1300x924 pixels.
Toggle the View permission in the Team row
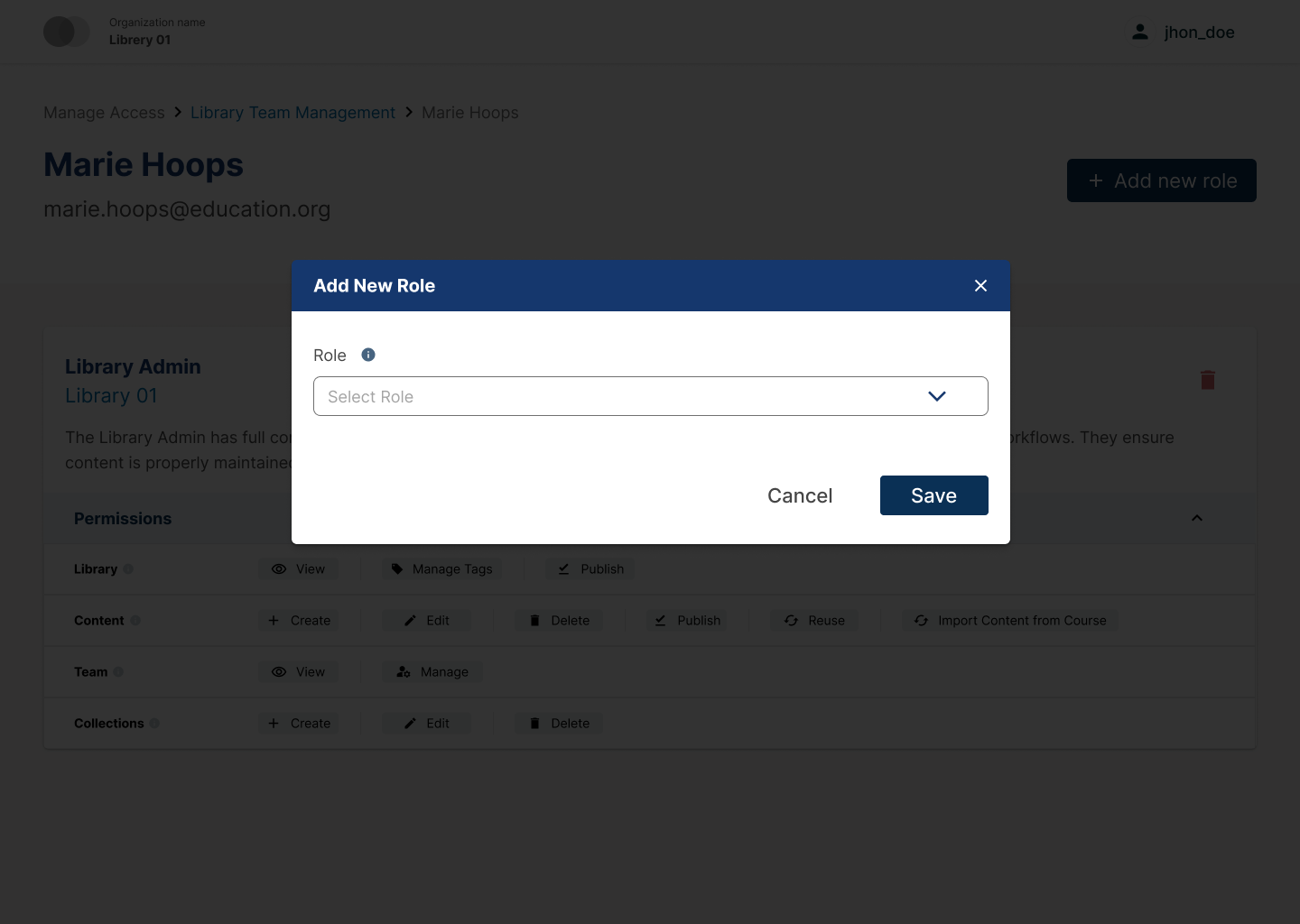tap(298, 671)
